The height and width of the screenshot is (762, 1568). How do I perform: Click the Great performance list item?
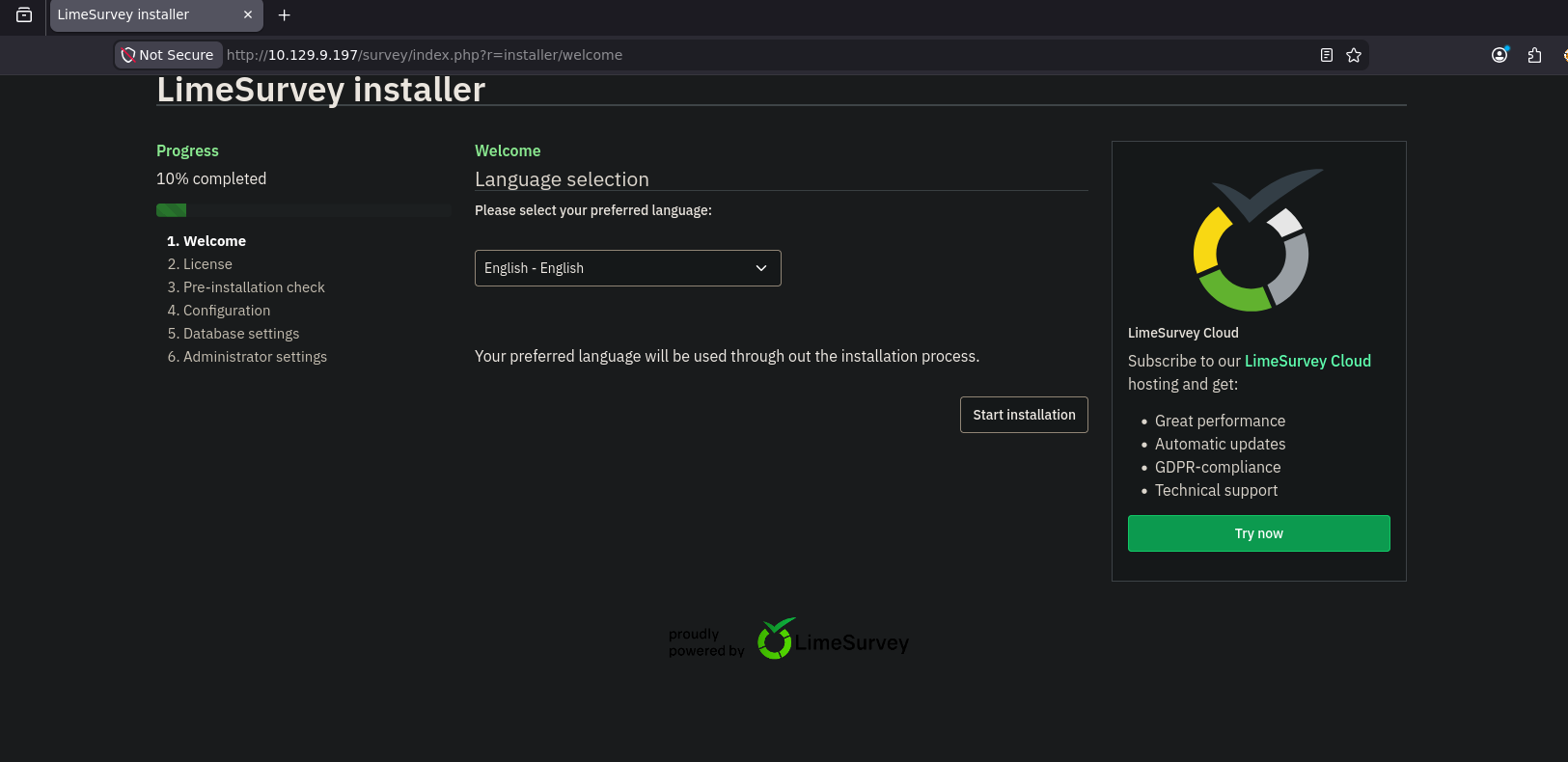(1220, 421)
